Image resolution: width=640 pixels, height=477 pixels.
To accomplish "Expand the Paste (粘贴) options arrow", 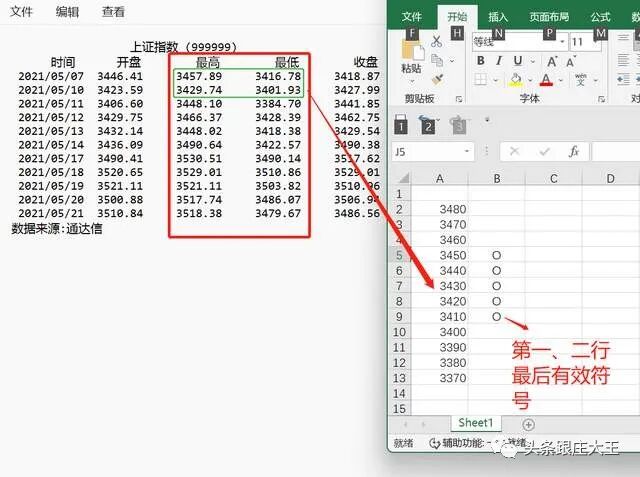I will 411,81.
